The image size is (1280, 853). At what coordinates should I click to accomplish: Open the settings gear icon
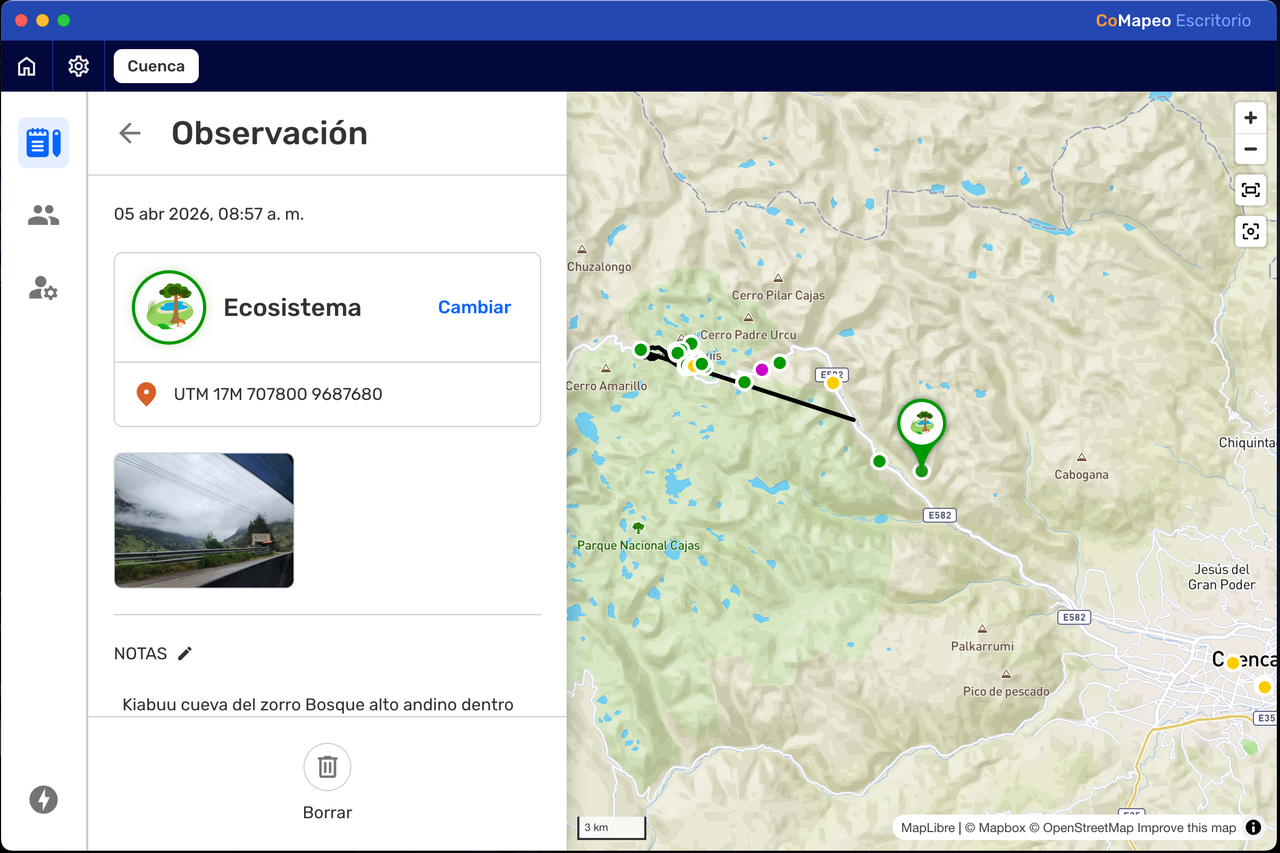click(x=78, y=66)
